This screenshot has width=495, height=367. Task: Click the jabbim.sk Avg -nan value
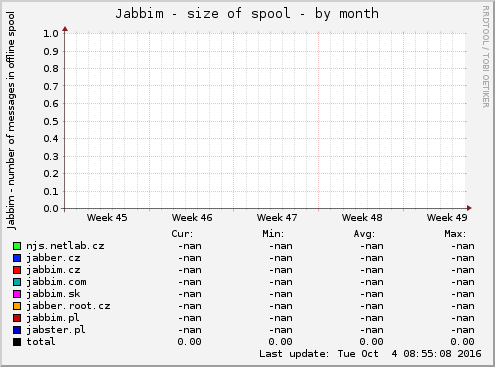click(x=372, y=294)
